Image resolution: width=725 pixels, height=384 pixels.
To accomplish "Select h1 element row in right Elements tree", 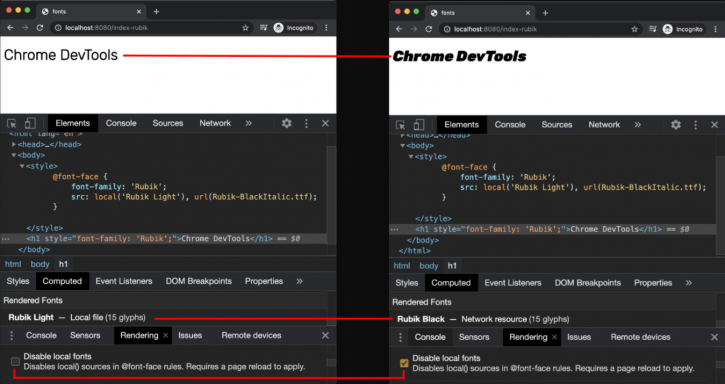I will pyautogui.click(x=553, y=229).
